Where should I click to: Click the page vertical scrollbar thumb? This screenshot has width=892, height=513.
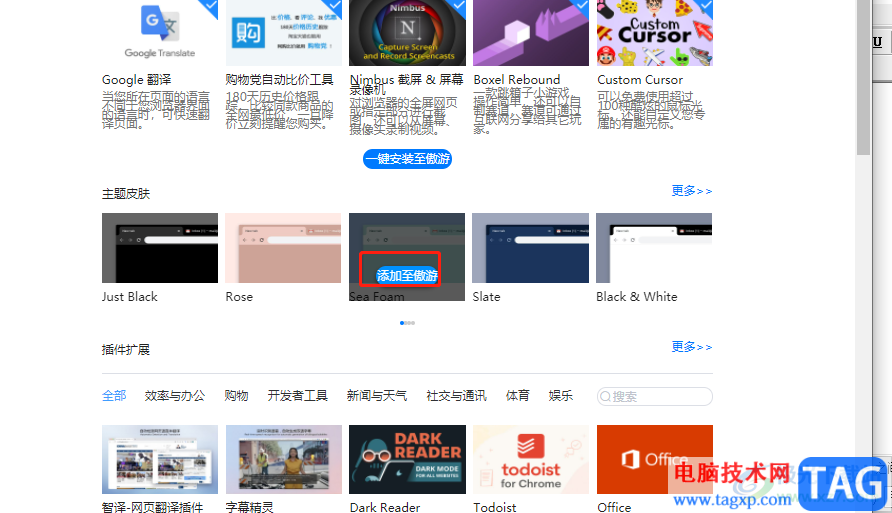(863, 77)
